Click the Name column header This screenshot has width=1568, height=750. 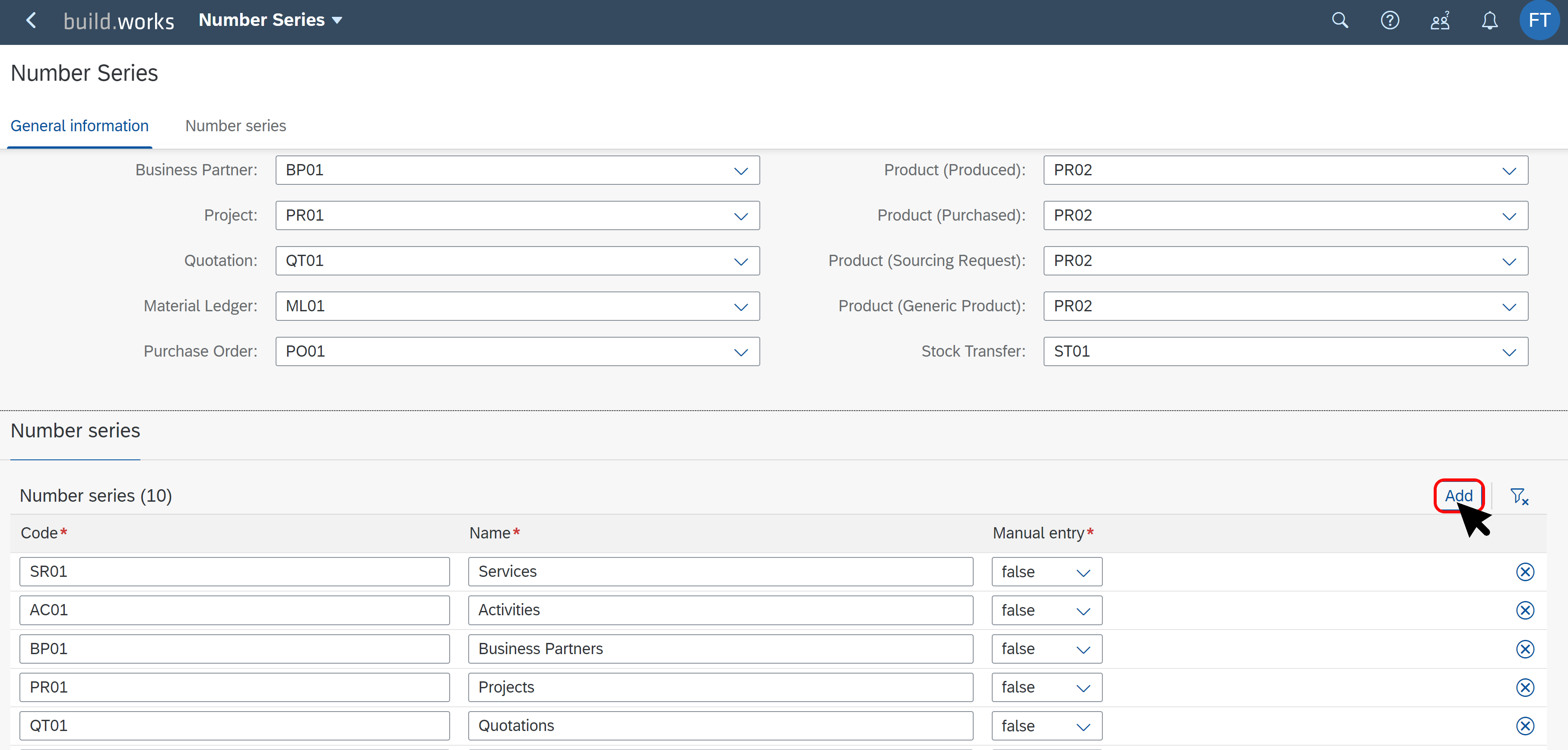tap(494, 533)
